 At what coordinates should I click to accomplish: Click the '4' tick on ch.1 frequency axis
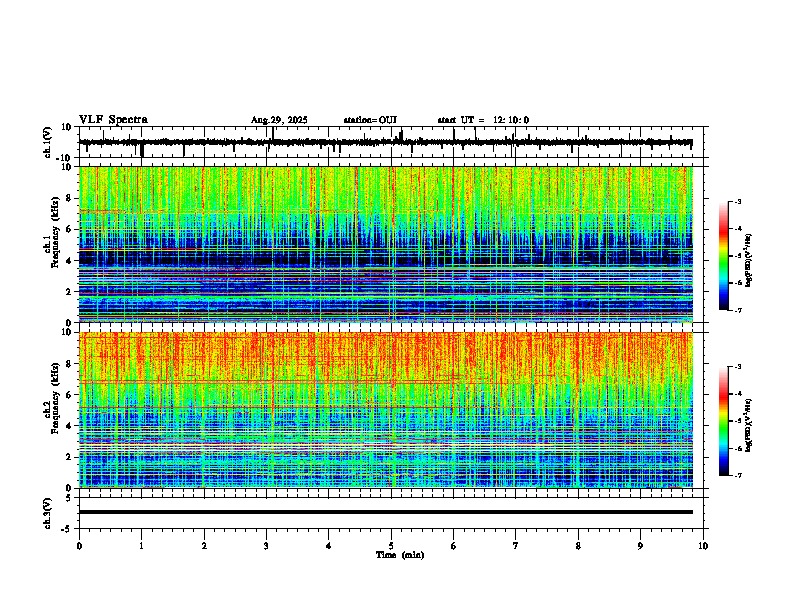tap(70, 261)
